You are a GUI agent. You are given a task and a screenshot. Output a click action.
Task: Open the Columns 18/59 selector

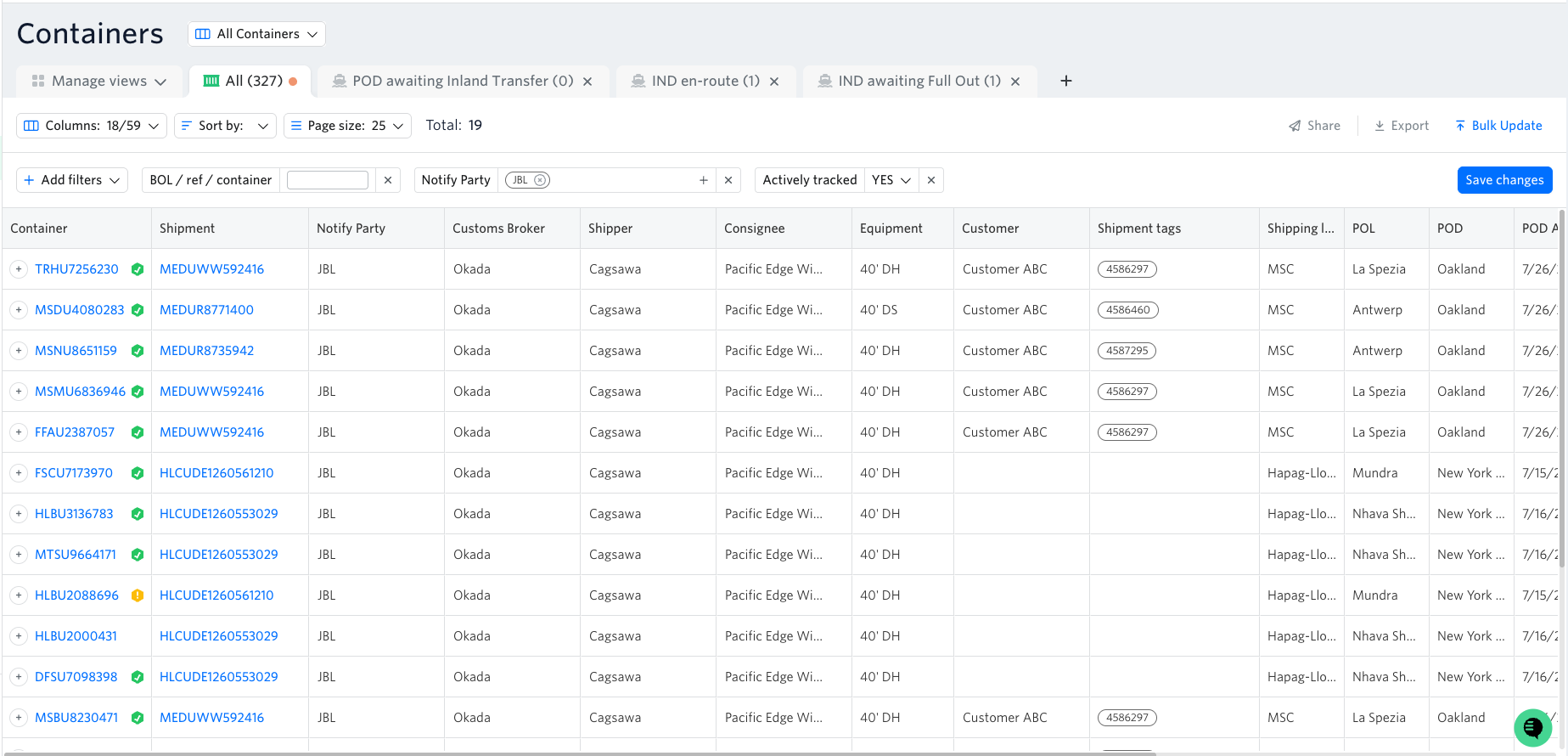coord(92,126)
